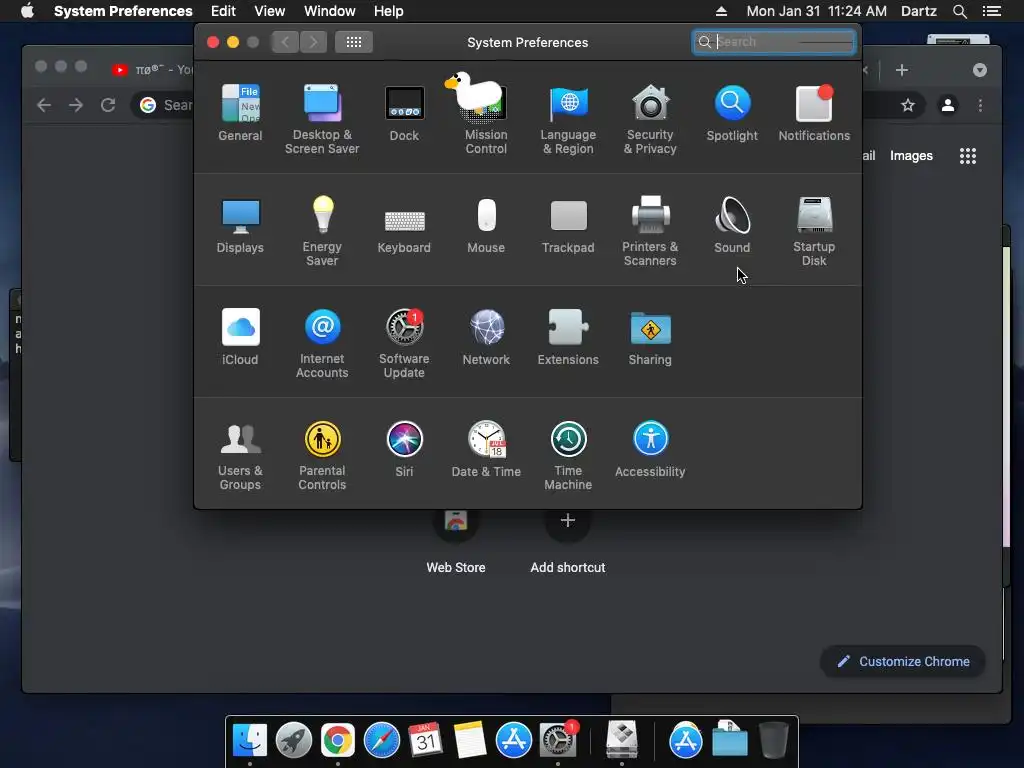
Task: Open Notes from the Dock
Action: [x=470, y=740]
